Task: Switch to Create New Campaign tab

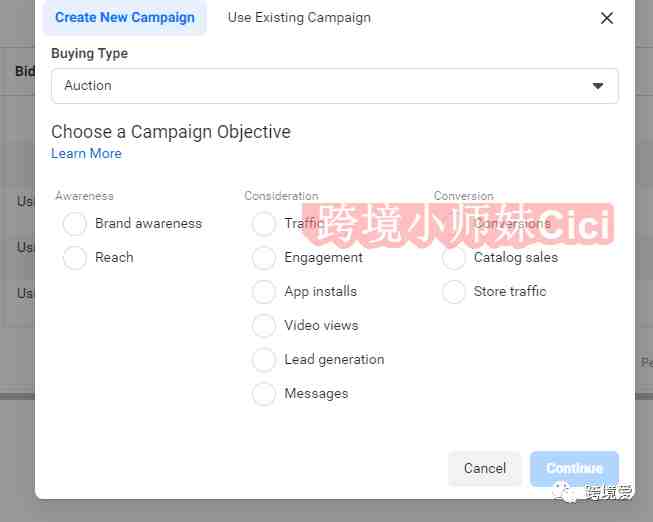Action: 125,17
